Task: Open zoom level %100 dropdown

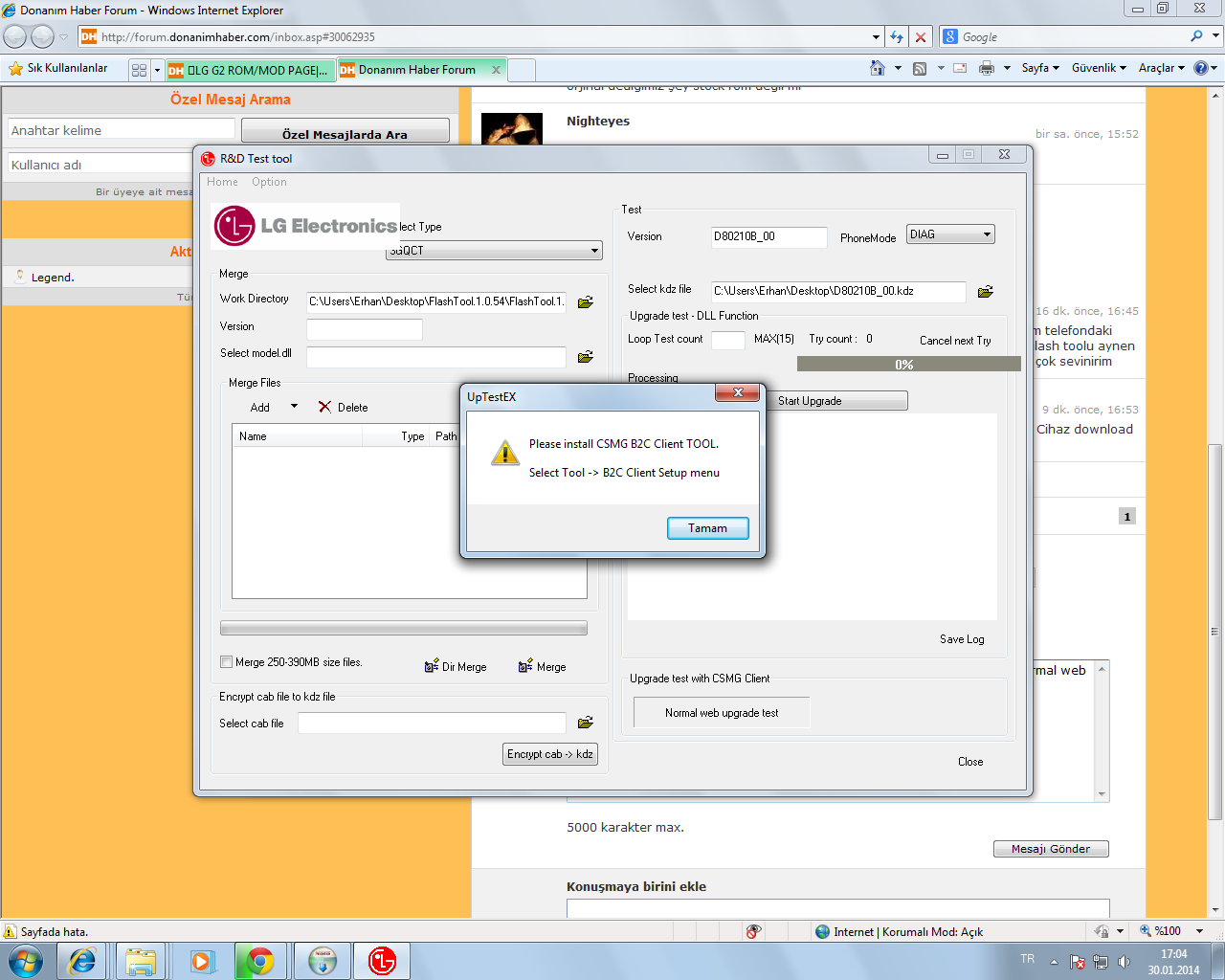Action: pos(1199,931)
